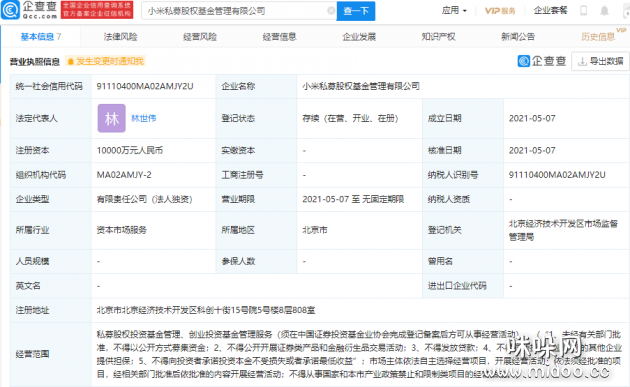
Task: Select region value 北京市
Action: coord(315,230)
